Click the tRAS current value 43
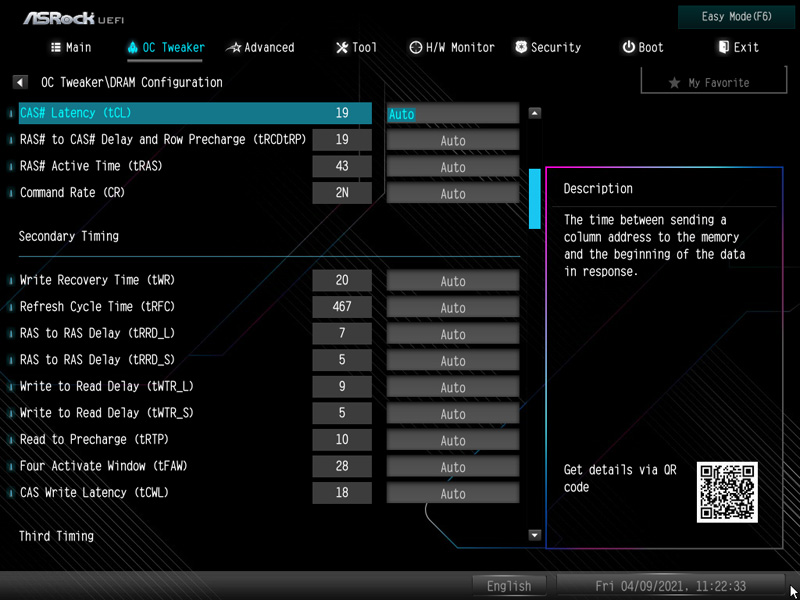The image size is (800, 600). click(x=342, y=166)
